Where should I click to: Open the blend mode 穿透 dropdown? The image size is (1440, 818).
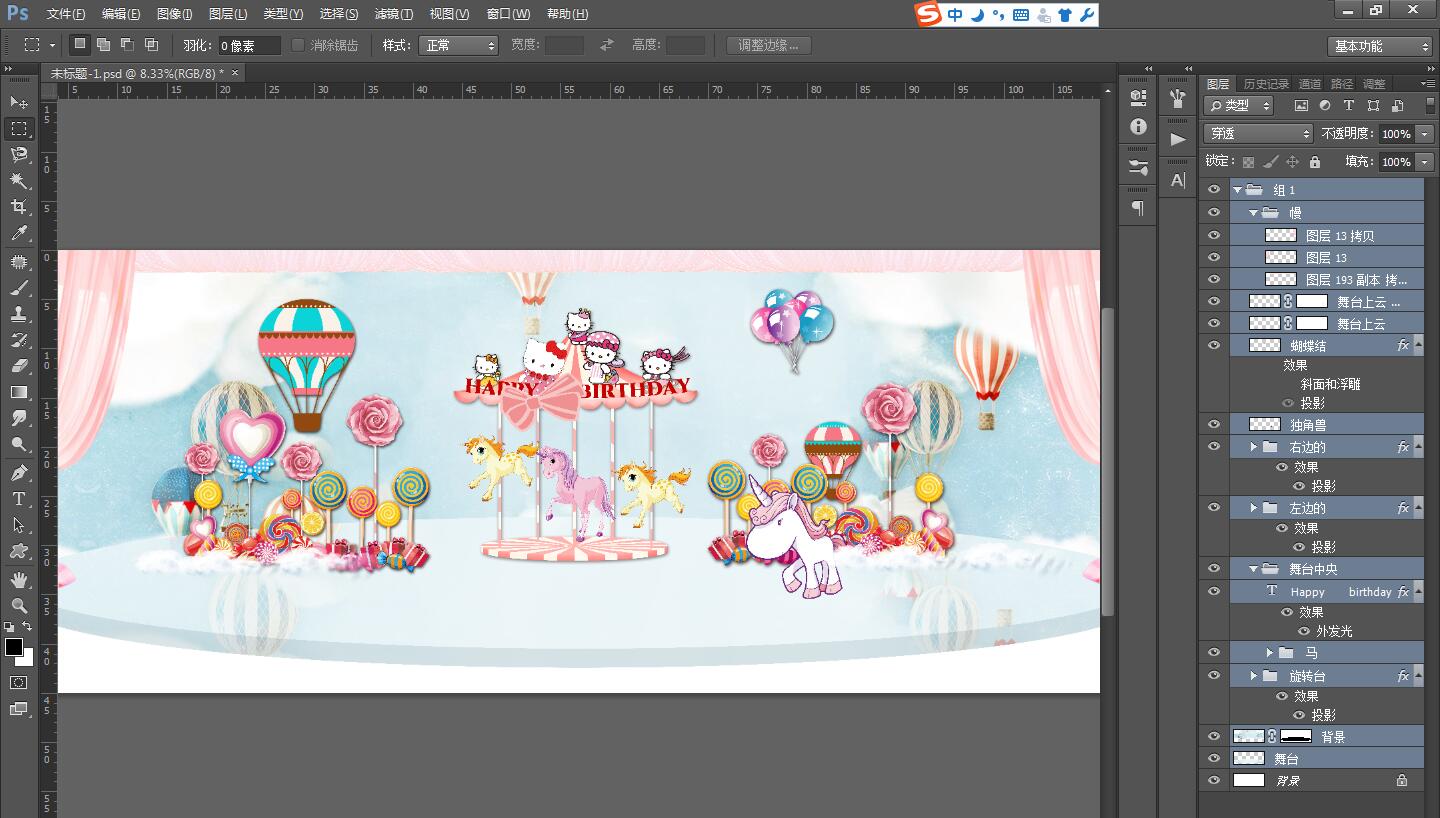tap(1258, 133)
